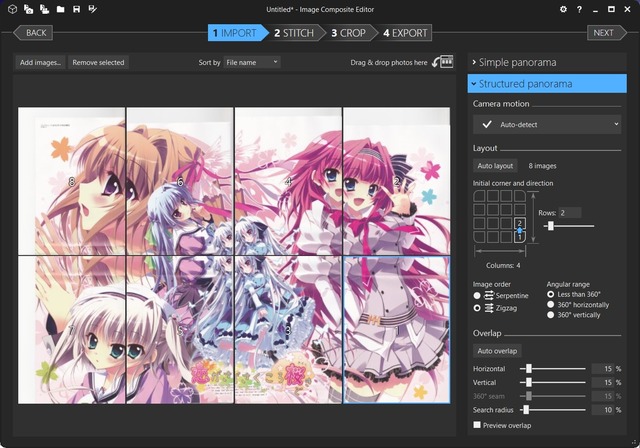Select image thumbnail numbered 8
Screen dimensions: 640x448
click(x=72, y=182)
